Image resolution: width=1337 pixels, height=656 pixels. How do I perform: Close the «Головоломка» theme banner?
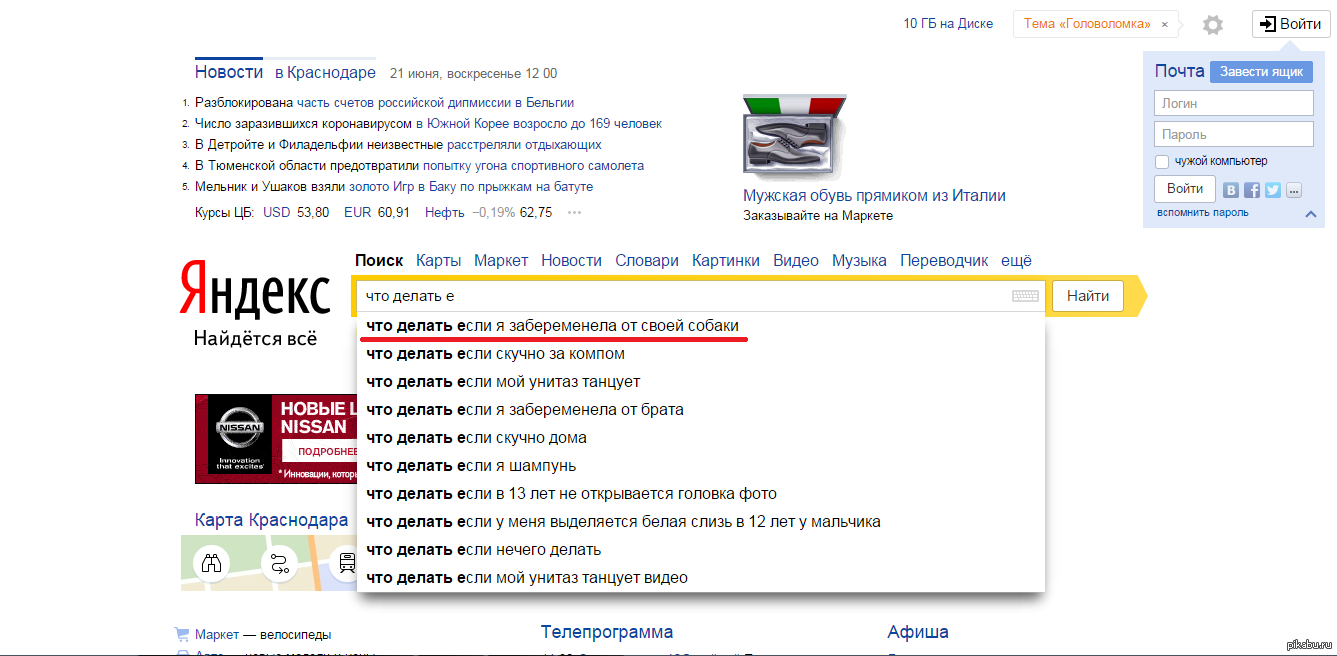[1164, 24]
